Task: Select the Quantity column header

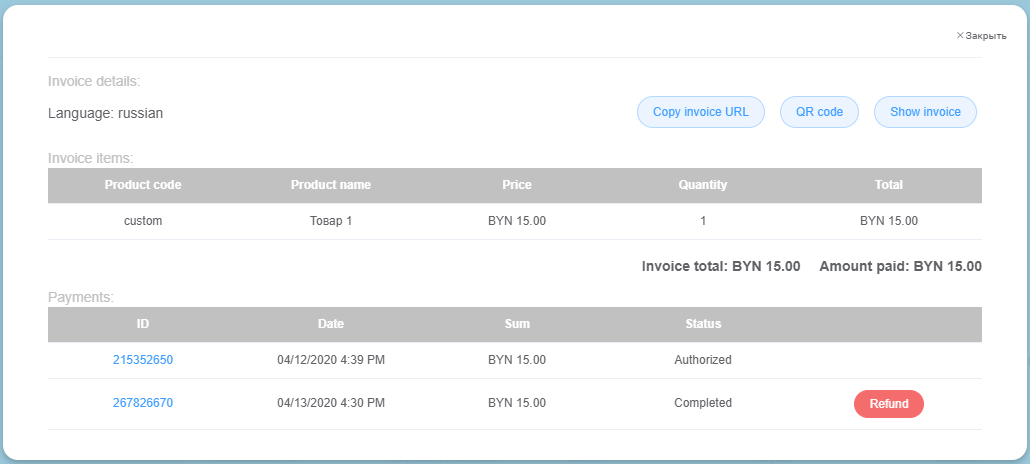Action: [x=703, y=185]
